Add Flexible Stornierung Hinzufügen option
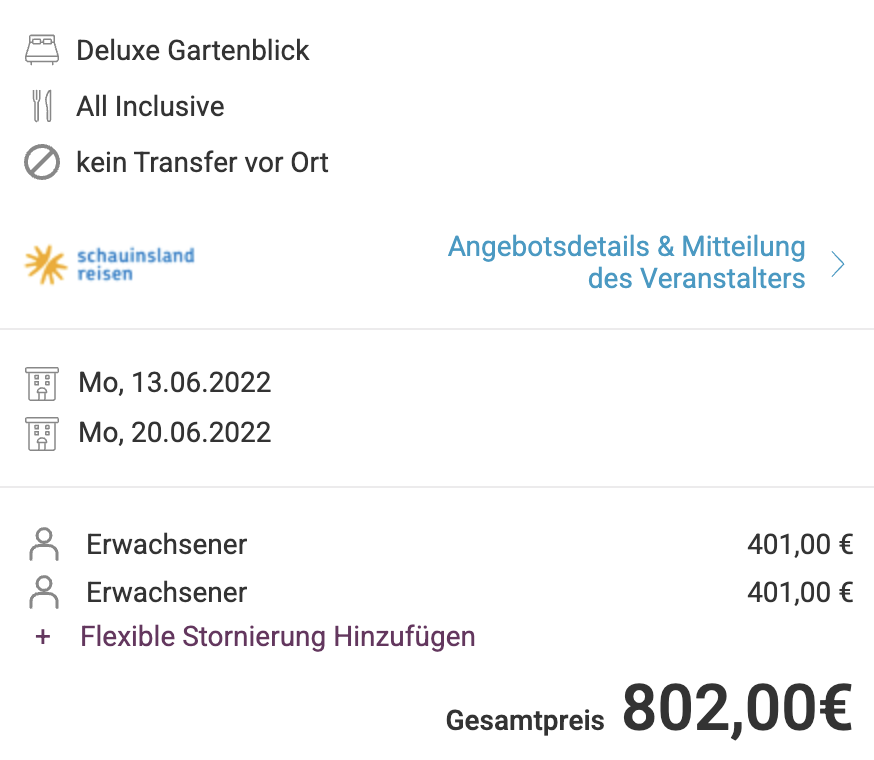 278,636
